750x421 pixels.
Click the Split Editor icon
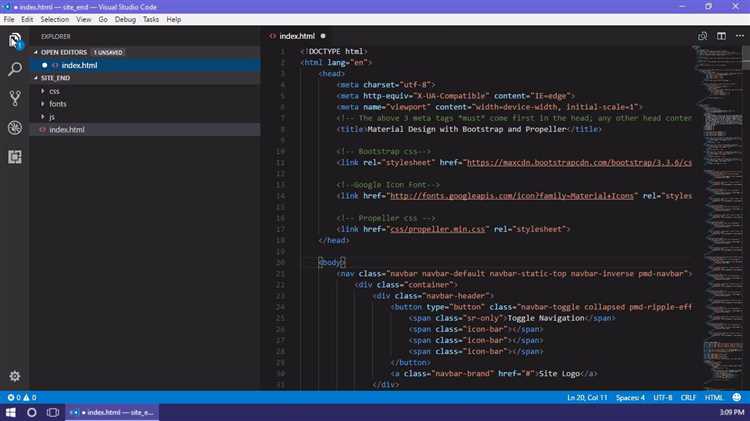721,36
